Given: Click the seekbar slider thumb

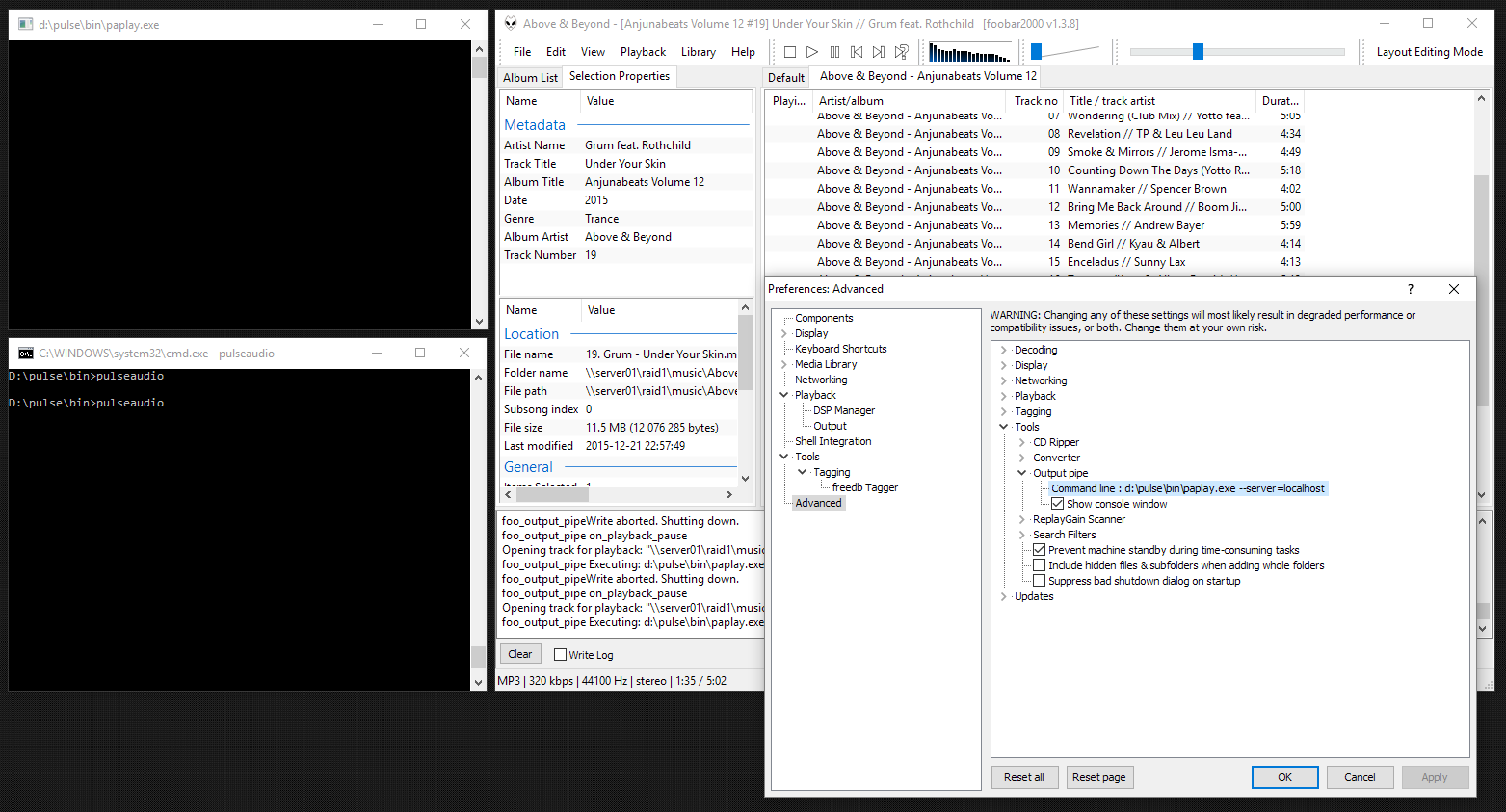Looking at the screenshot, I should 1198,51.
